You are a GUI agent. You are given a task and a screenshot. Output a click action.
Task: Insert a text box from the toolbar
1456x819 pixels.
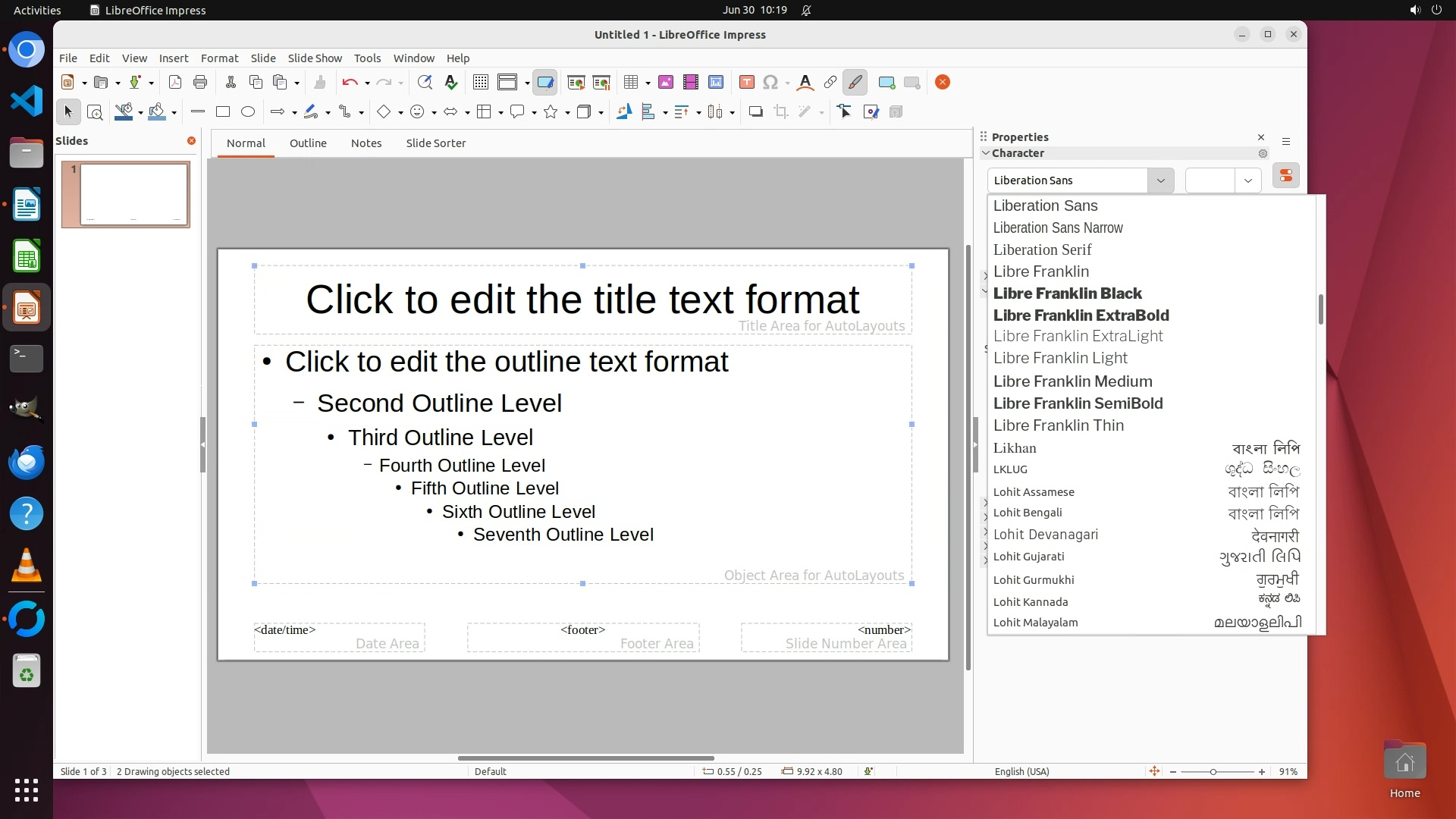[746, 83]
